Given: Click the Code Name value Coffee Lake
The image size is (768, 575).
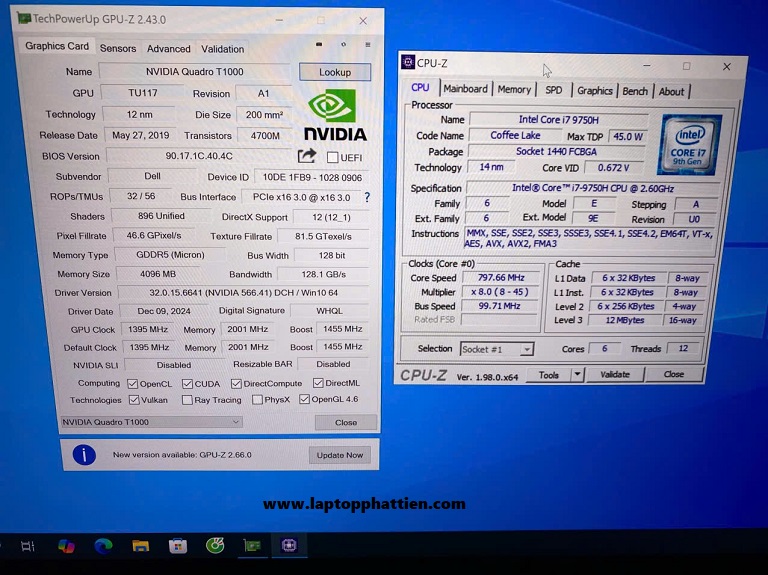Looking at the screenshot, I should coord(515,136).
